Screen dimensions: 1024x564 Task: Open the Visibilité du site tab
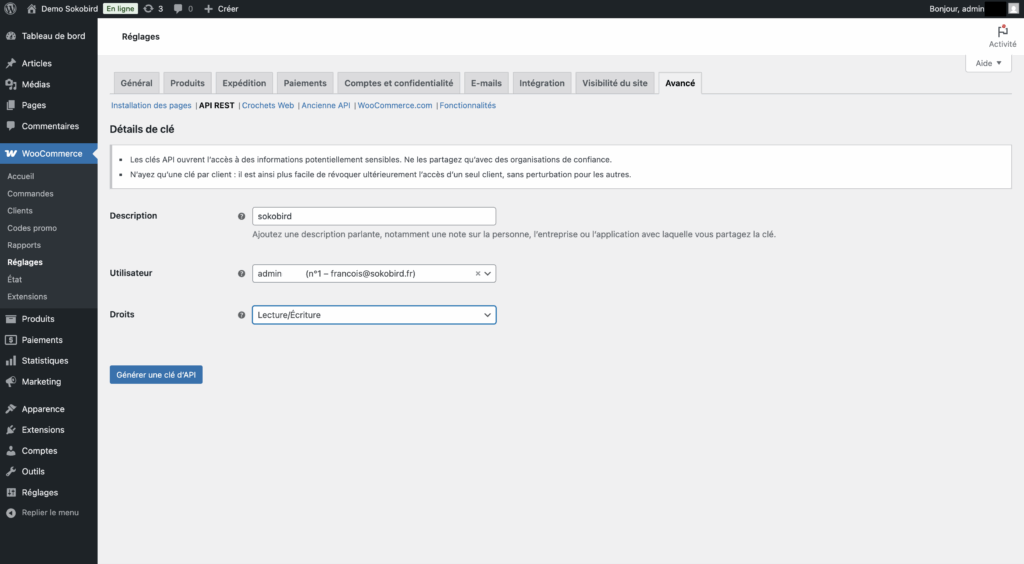click(615, 83)
